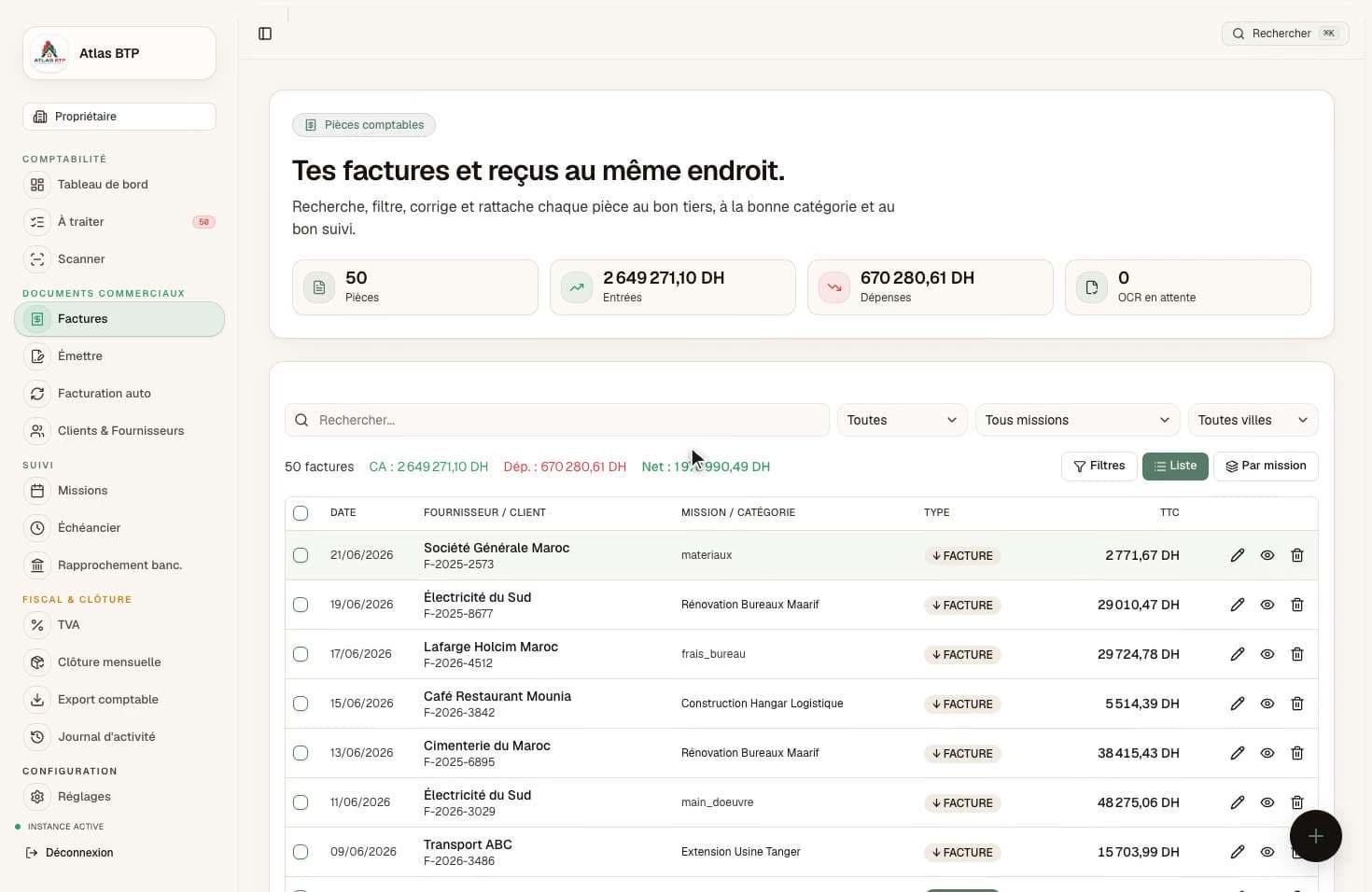This screenshot has height=892, width=1372.
Task: Check the Société Générale Maroc row checkbox
Action: 301,555
